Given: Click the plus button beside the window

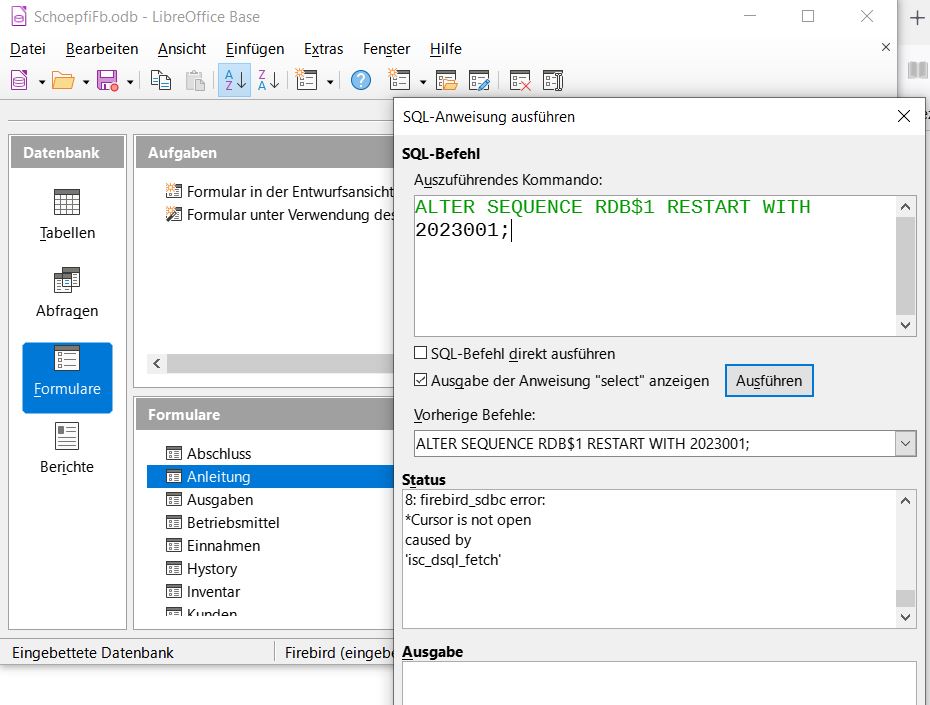Looking at the screenshot, I should 917,18.
